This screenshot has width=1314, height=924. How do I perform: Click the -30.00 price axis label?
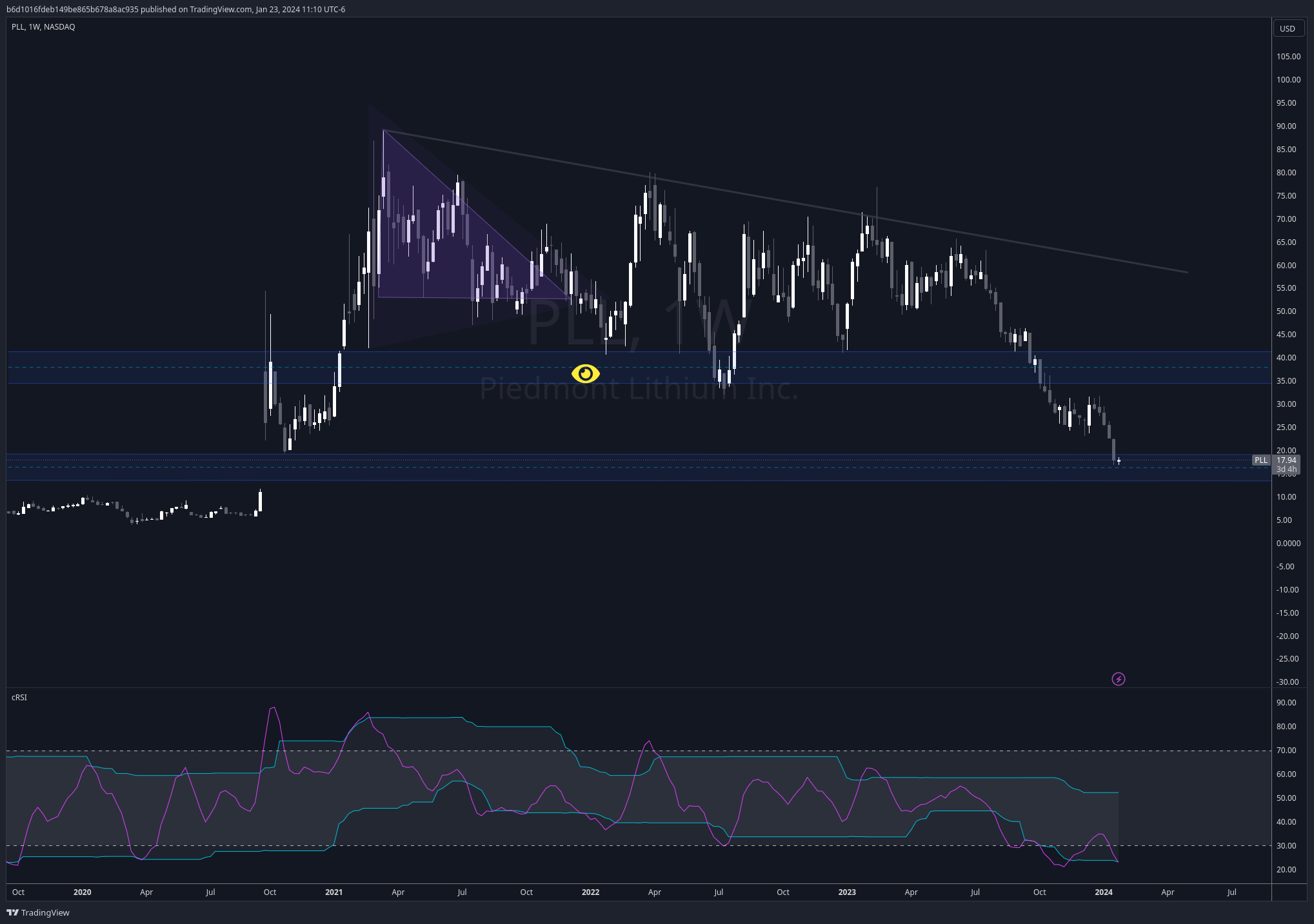(1288, 682)
